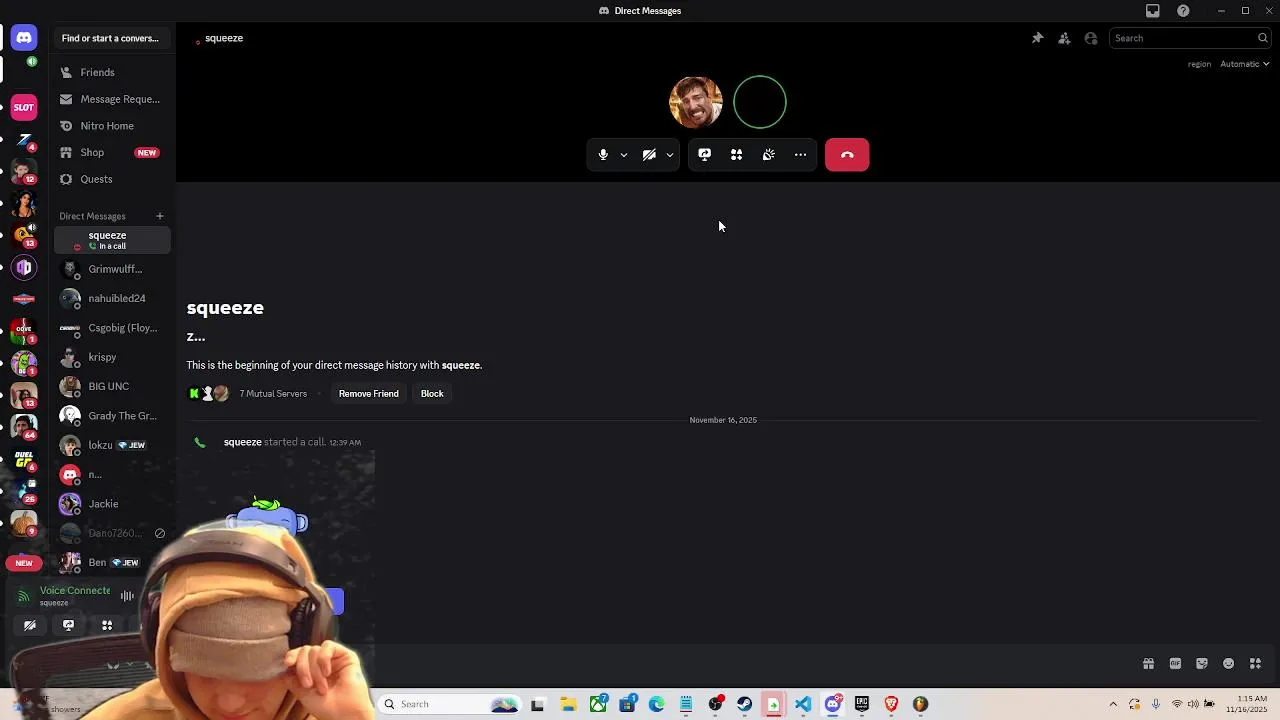
Task: Click the Windows taskbar Search box
Action: tap(448, 704)
